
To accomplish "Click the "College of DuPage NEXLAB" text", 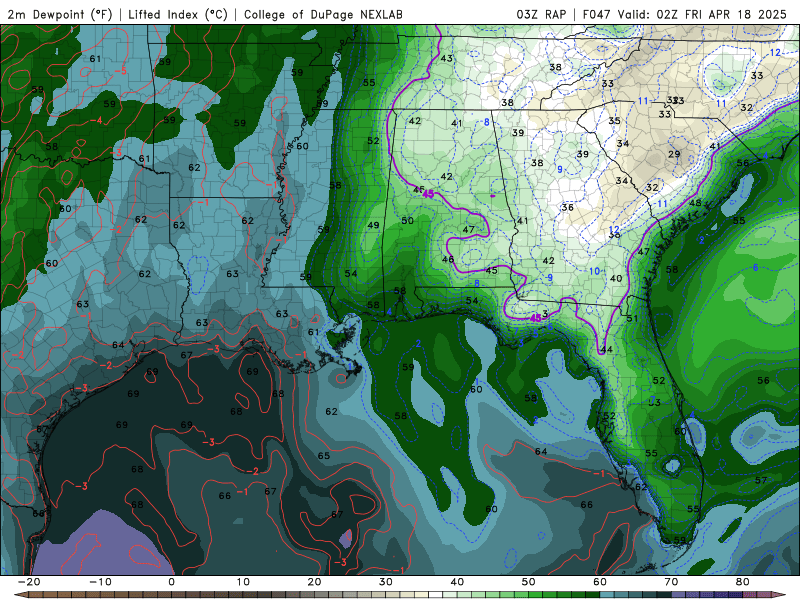I will 323,14.
